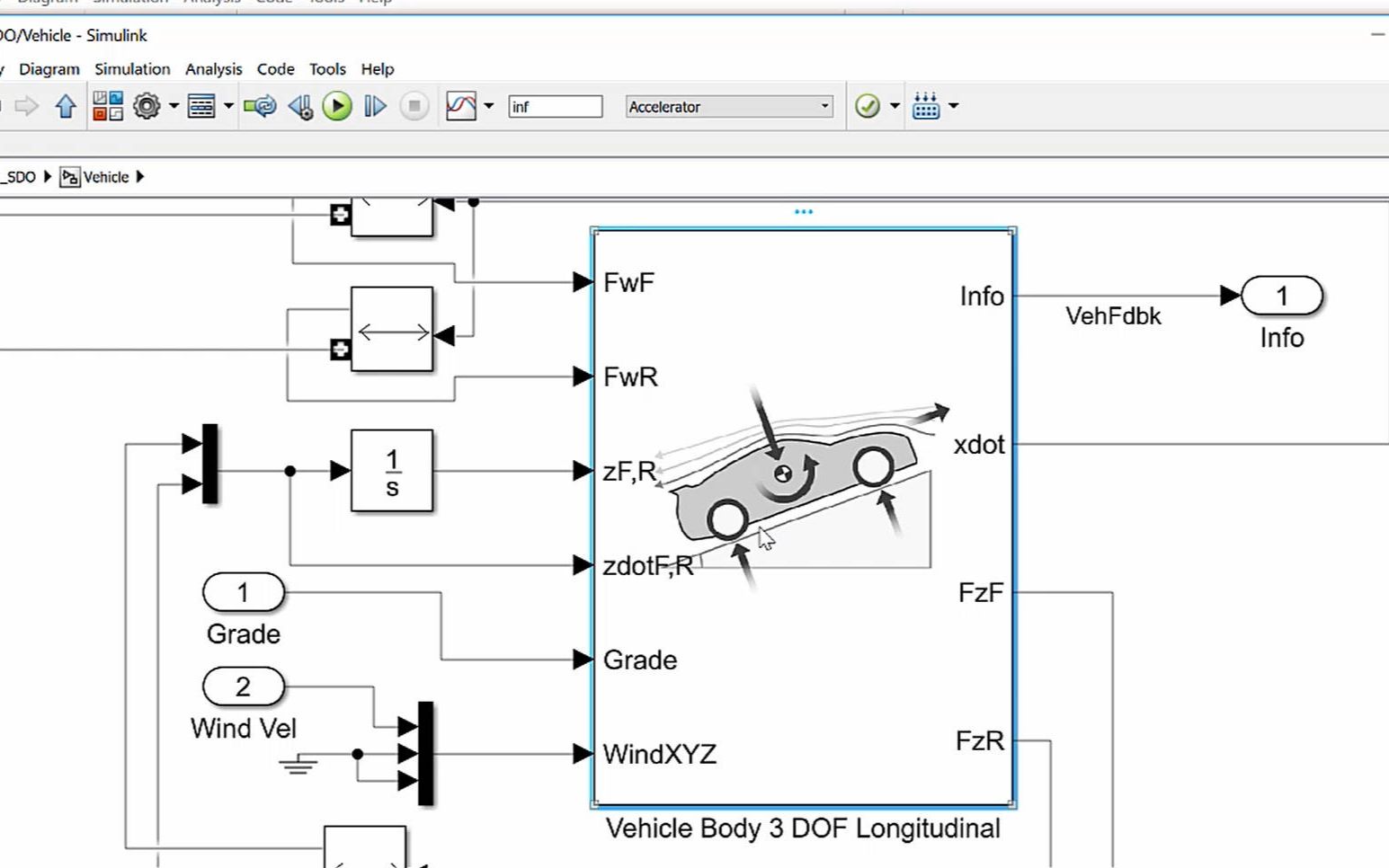Go up to parent system
This screenshot has height=868, width=1389.
pos(65,107)
